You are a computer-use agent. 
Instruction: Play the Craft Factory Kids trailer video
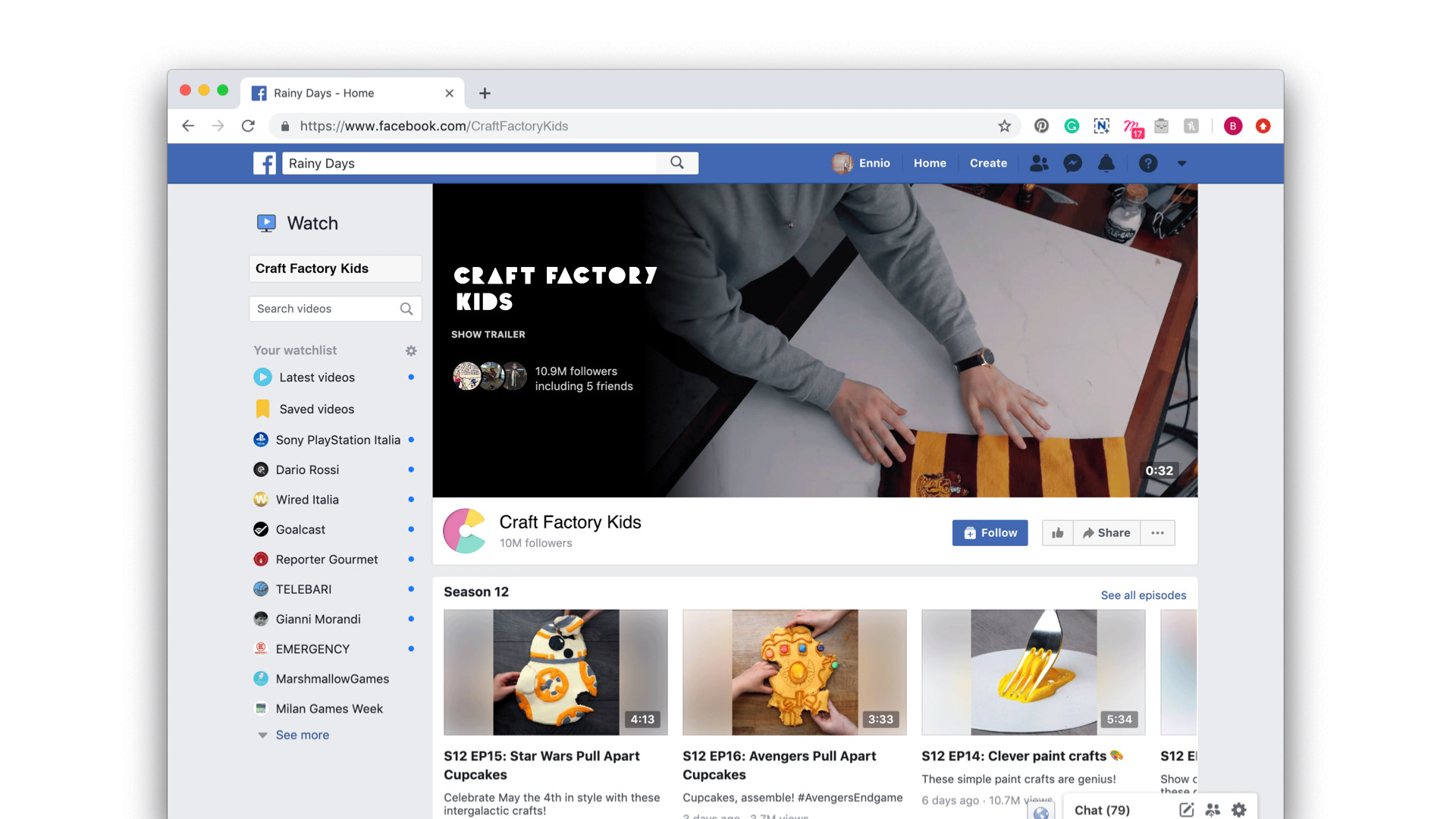pos(815,340)
